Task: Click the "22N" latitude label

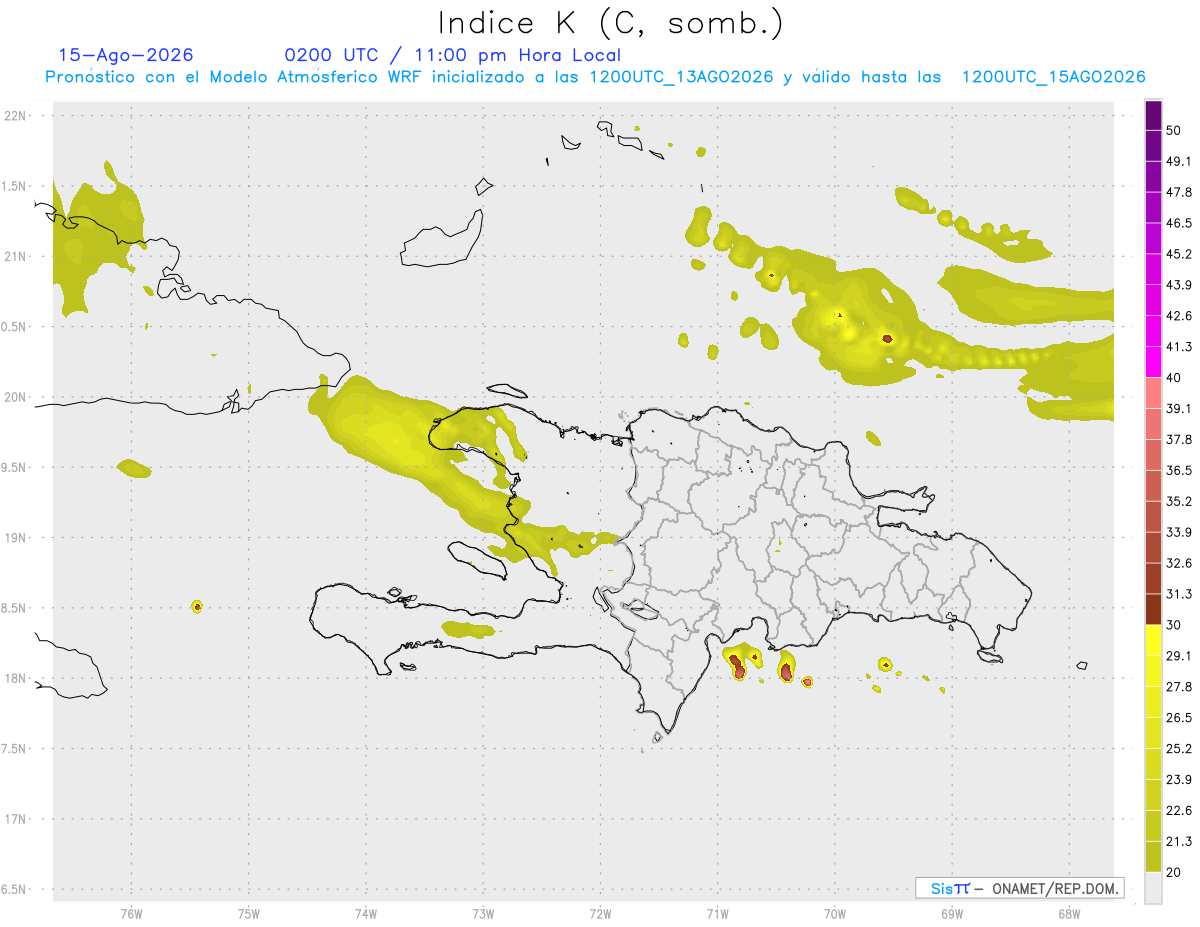Action: point(17,116)
